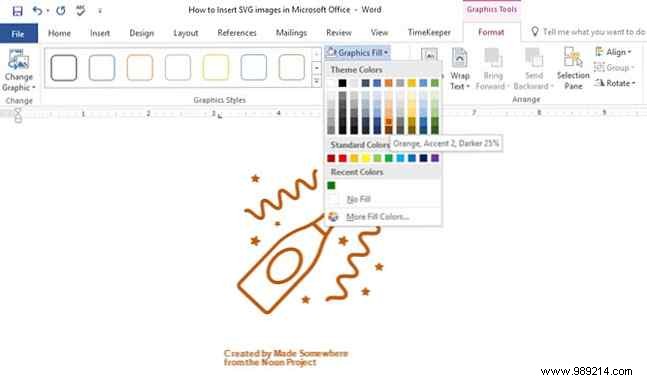Click the Graphics Fill dropdown button
647x380 pixels.
357,53
